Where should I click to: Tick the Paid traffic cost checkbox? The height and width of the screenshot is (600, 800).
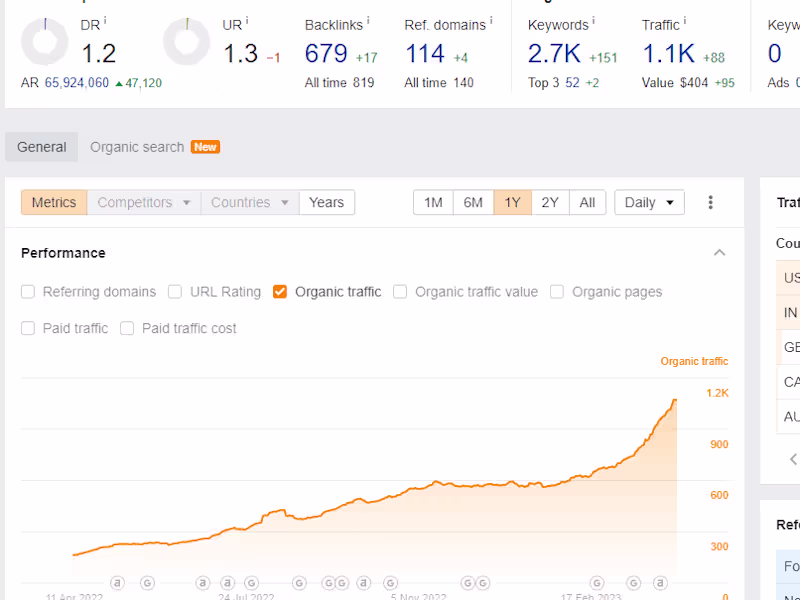pos(127,328)
